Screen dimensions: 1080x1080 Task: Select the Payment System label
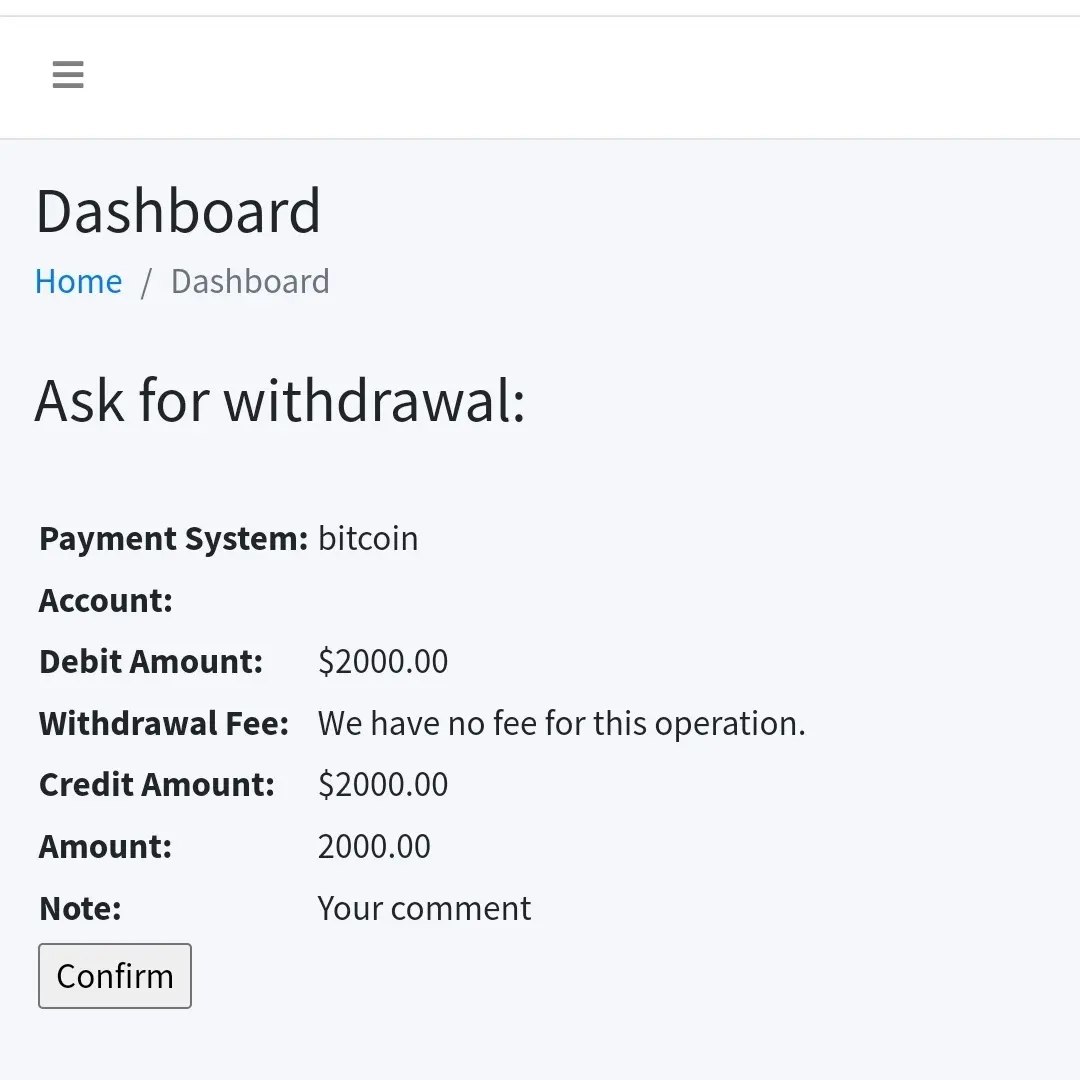coord(173,539)
